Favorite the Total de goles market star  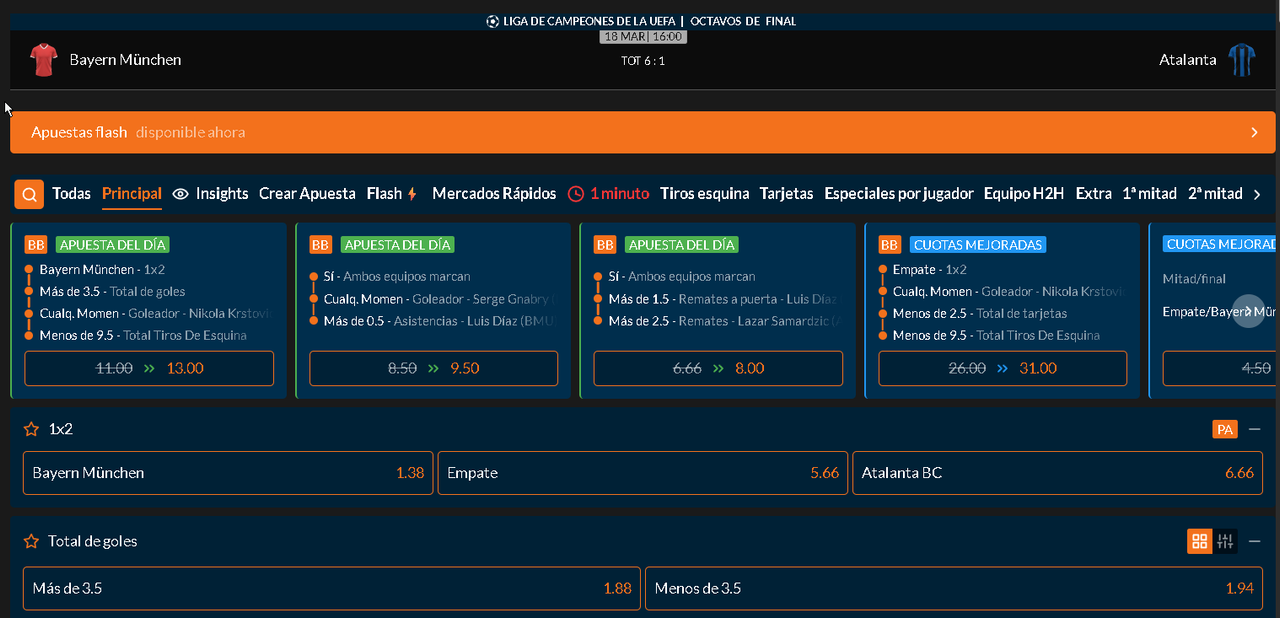coord(31,541)
